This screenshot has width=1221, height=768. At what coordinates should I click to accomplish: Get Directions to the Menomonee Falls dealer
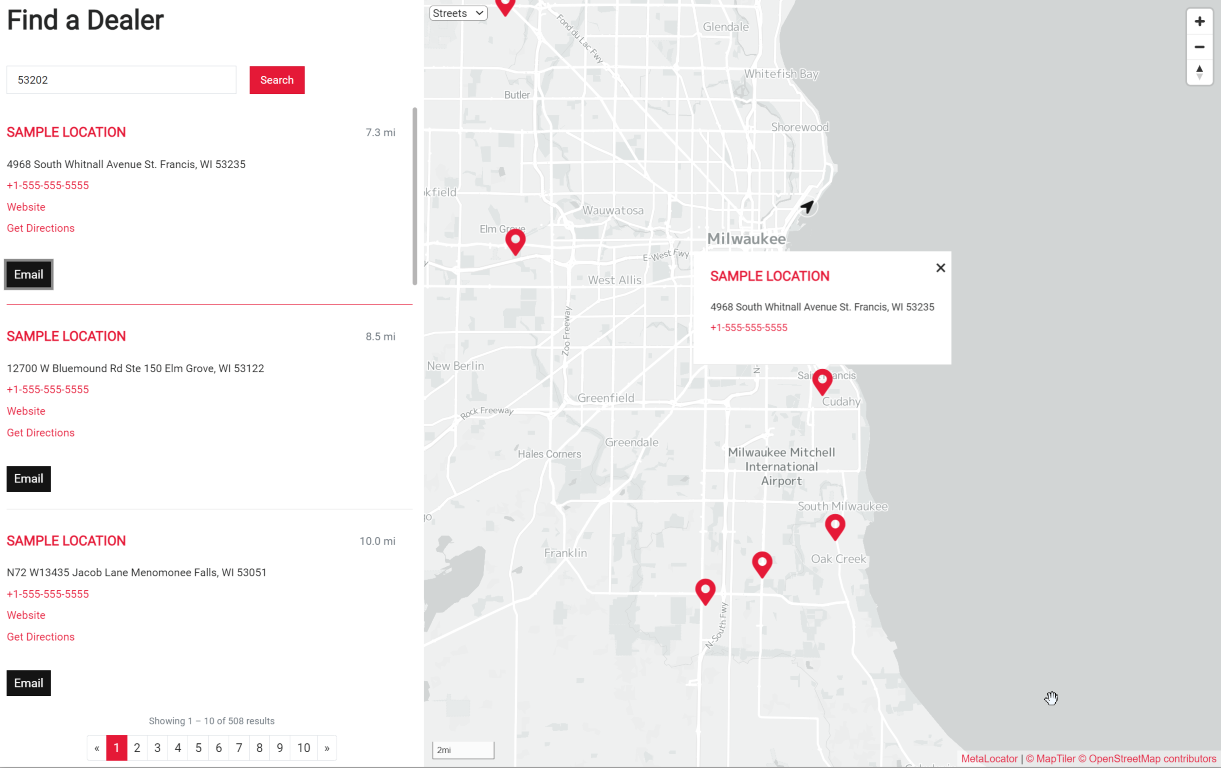(40, 636)
